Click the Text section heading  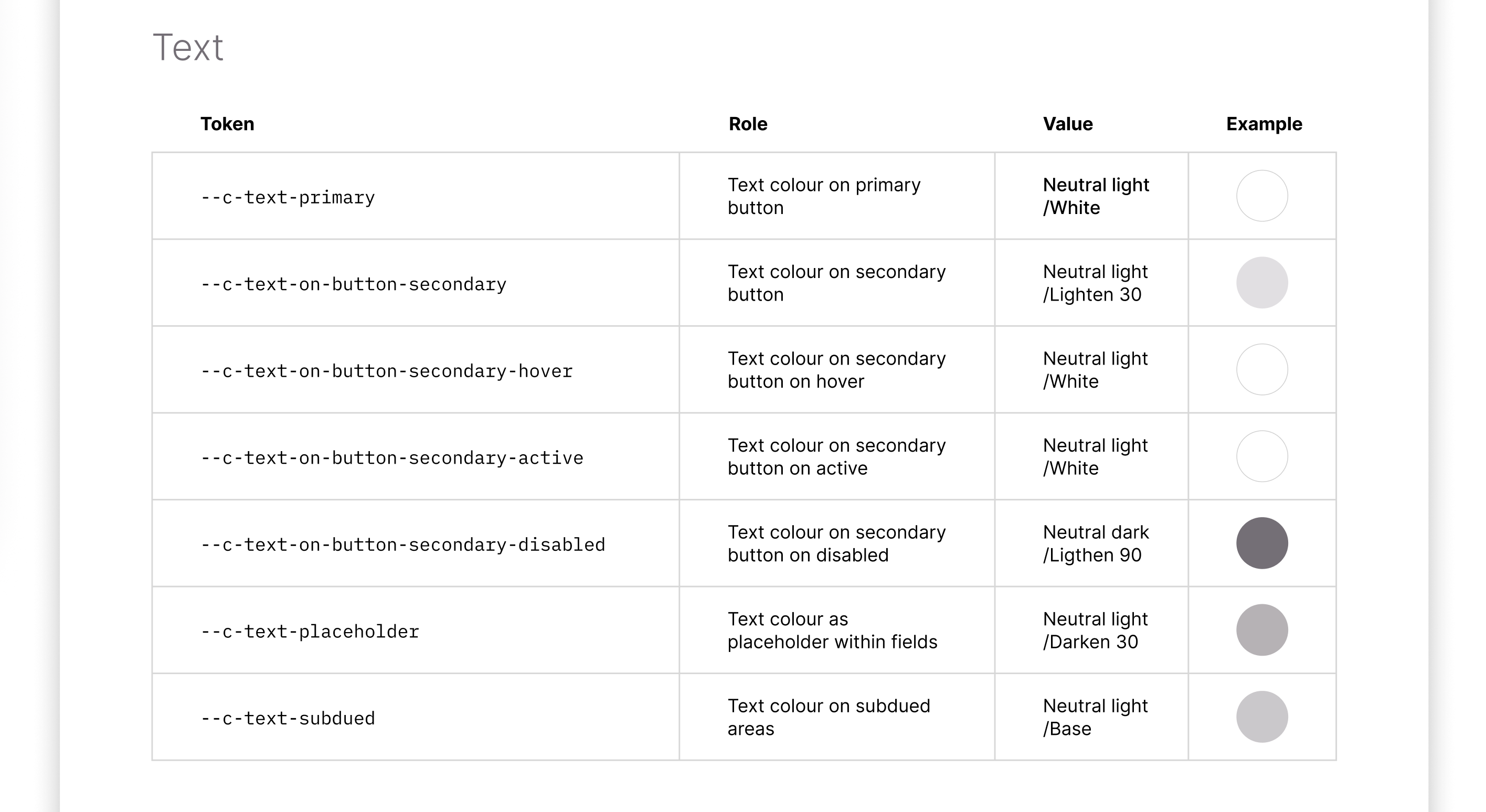187,47
